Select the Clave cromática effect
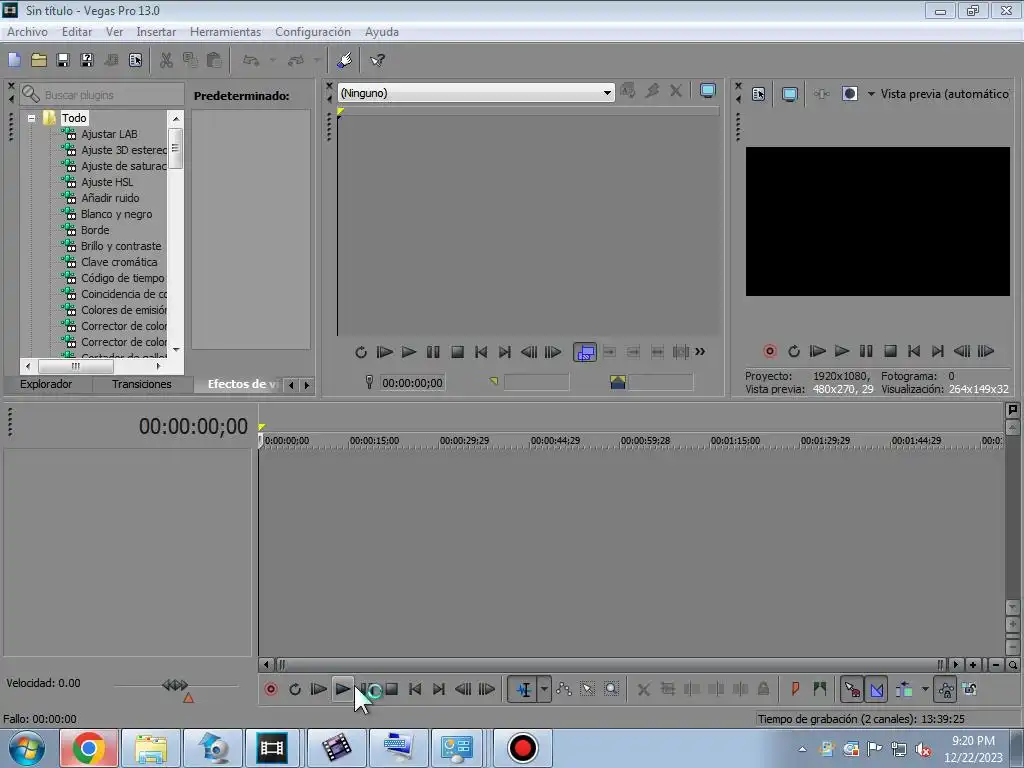1024x768 pixels. click(x=119, y=262)
